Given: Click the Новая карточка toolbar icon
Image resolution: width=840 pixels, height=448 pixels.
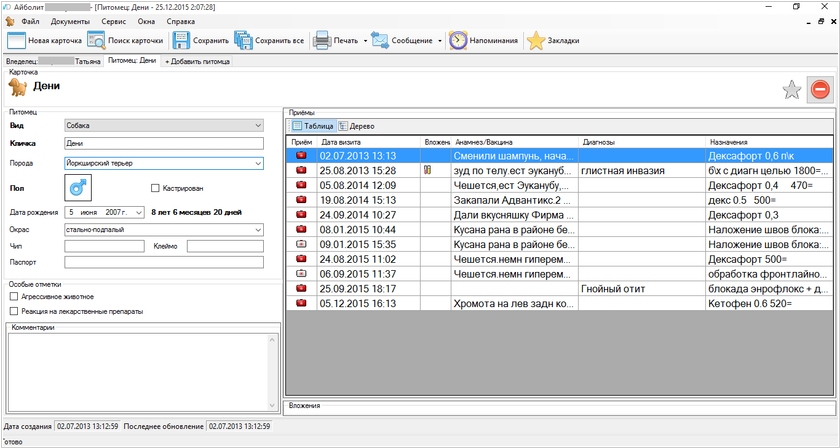Looking at the screenshot, I should (16, 41).
